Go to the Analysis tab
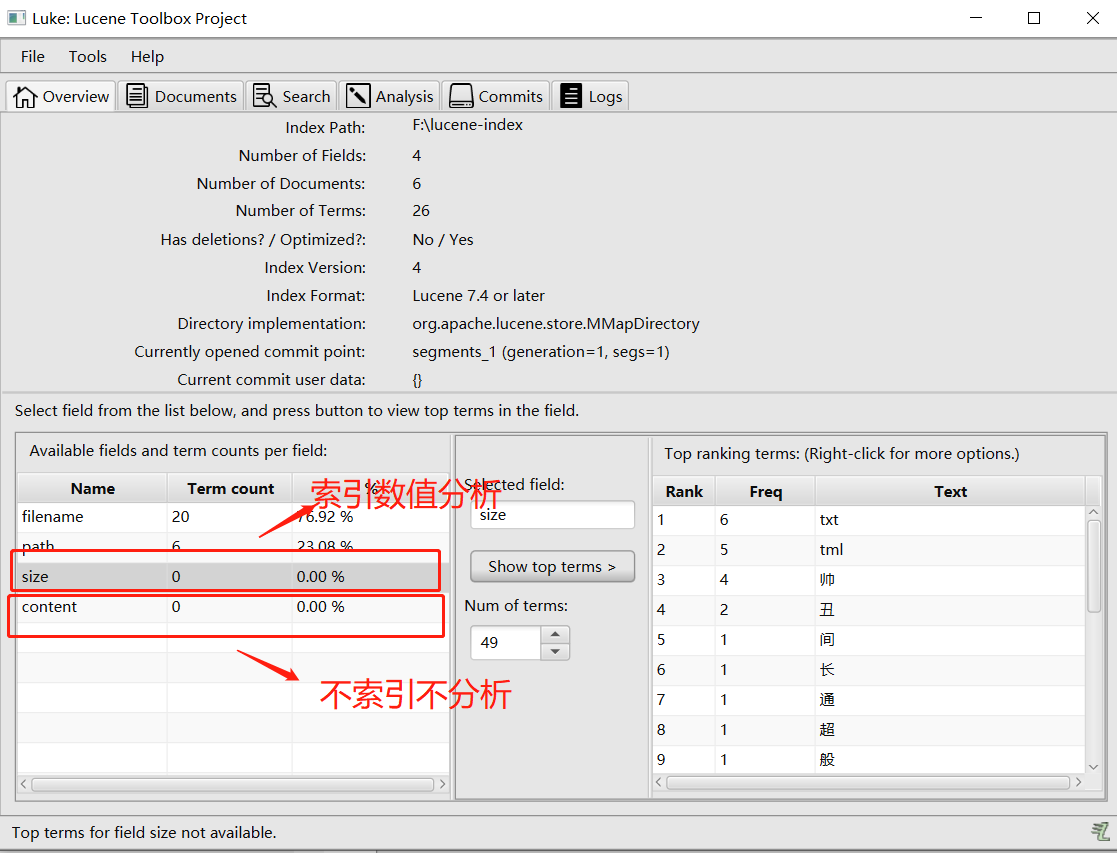The image size is (1117, 853). pos(389,96)
